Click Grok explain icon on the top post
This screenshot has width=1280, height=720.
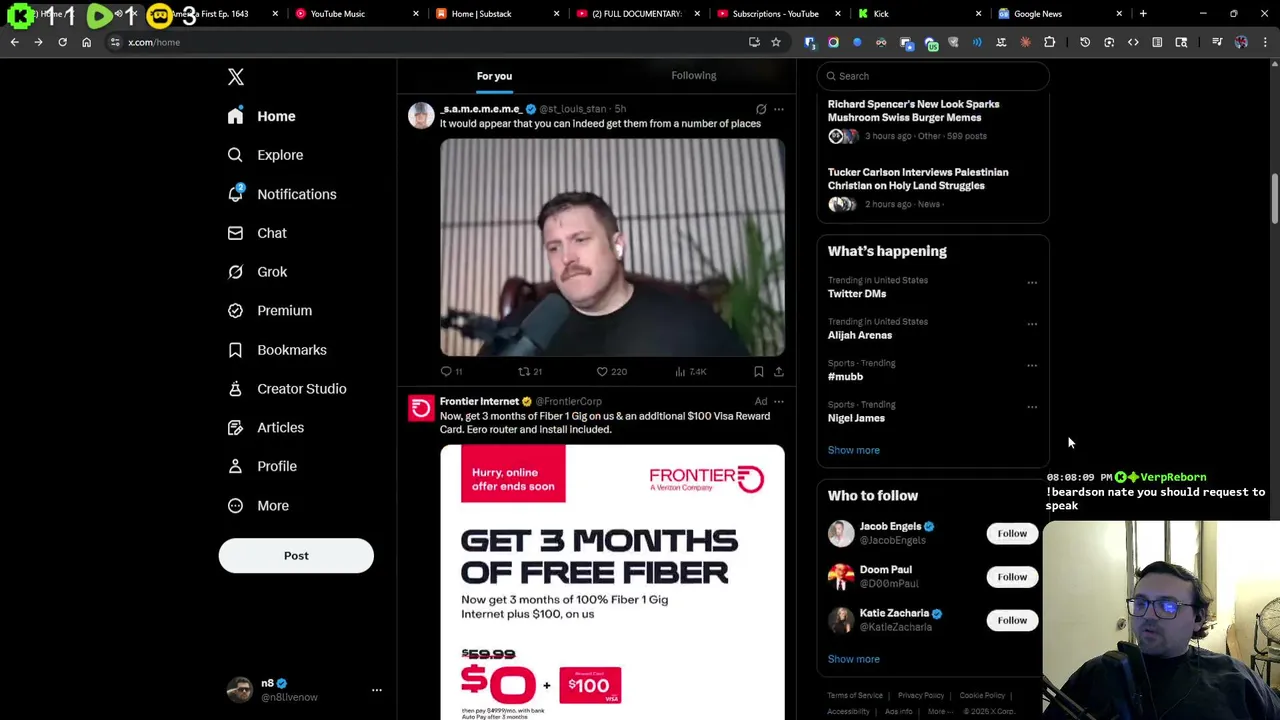tap(761, 109)
